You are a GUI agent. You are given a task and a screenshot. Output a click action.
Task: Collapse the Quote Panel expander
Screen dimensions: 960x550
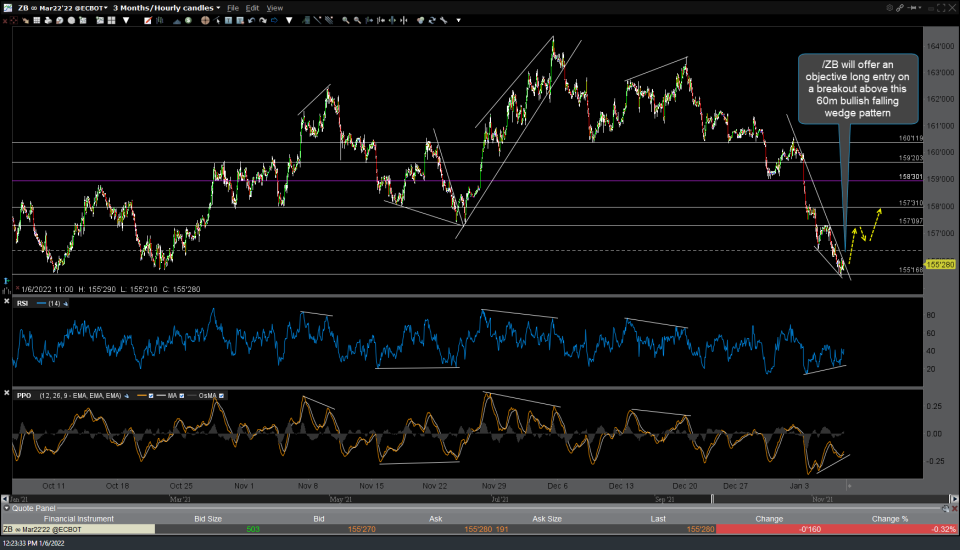click(7, 508)
